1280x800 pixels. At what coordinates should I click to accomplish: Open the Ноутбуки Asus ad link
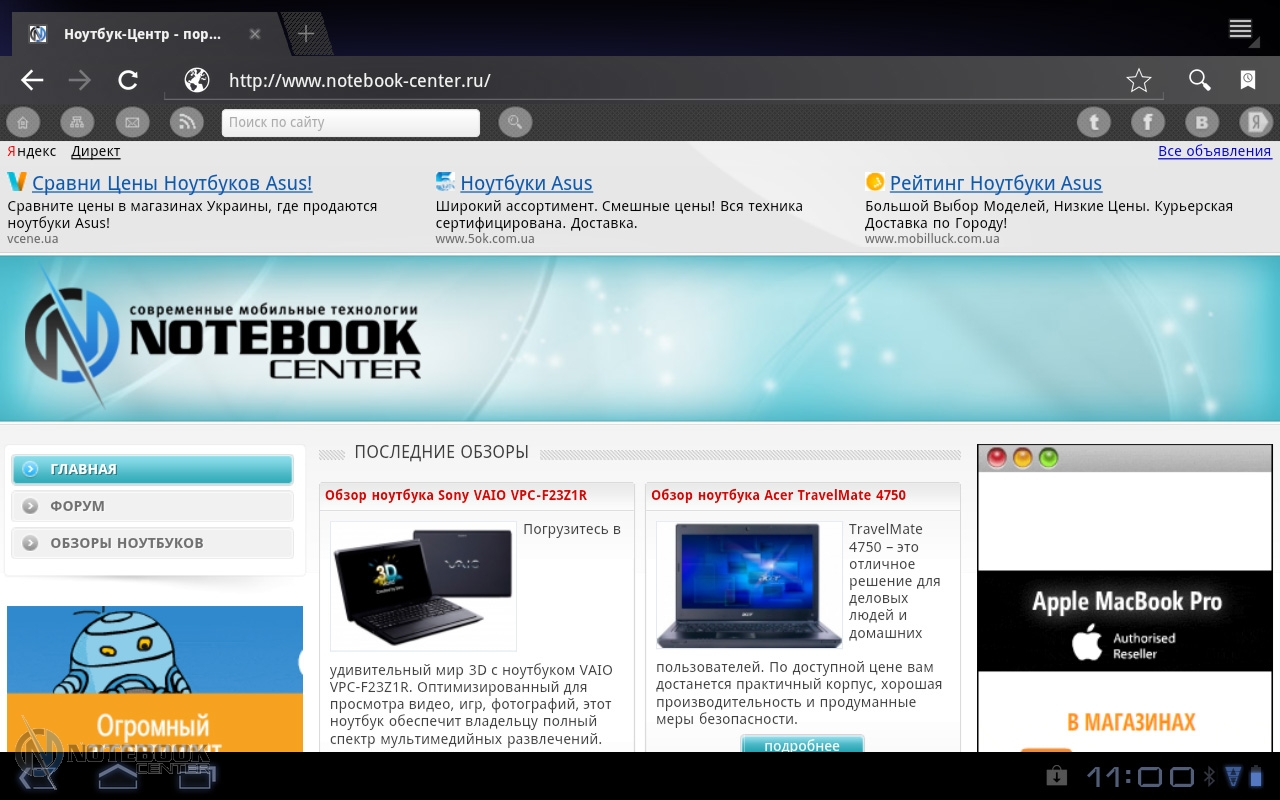click(526, 183)
